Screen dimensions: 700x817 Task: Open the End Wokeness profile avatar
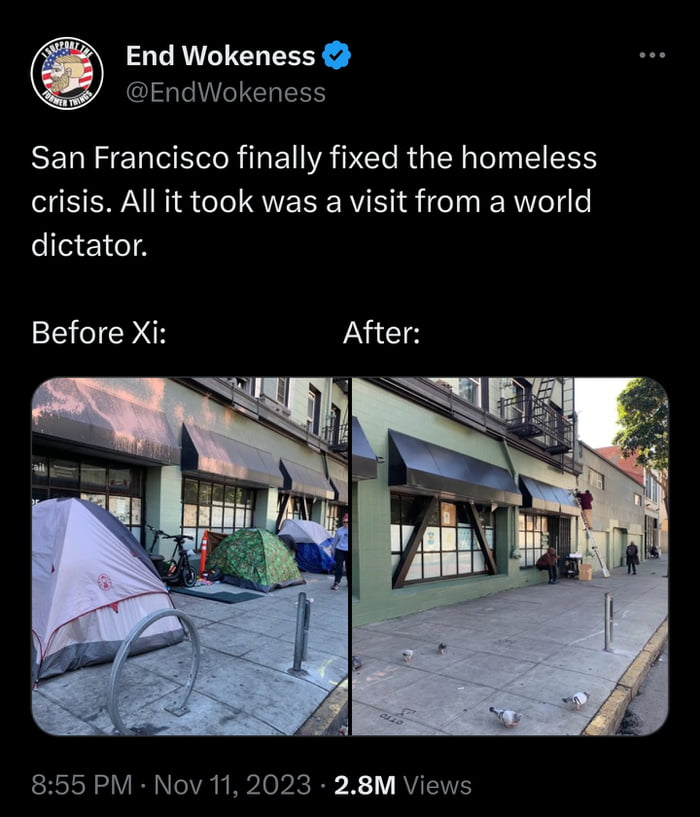tap(67, 73)
